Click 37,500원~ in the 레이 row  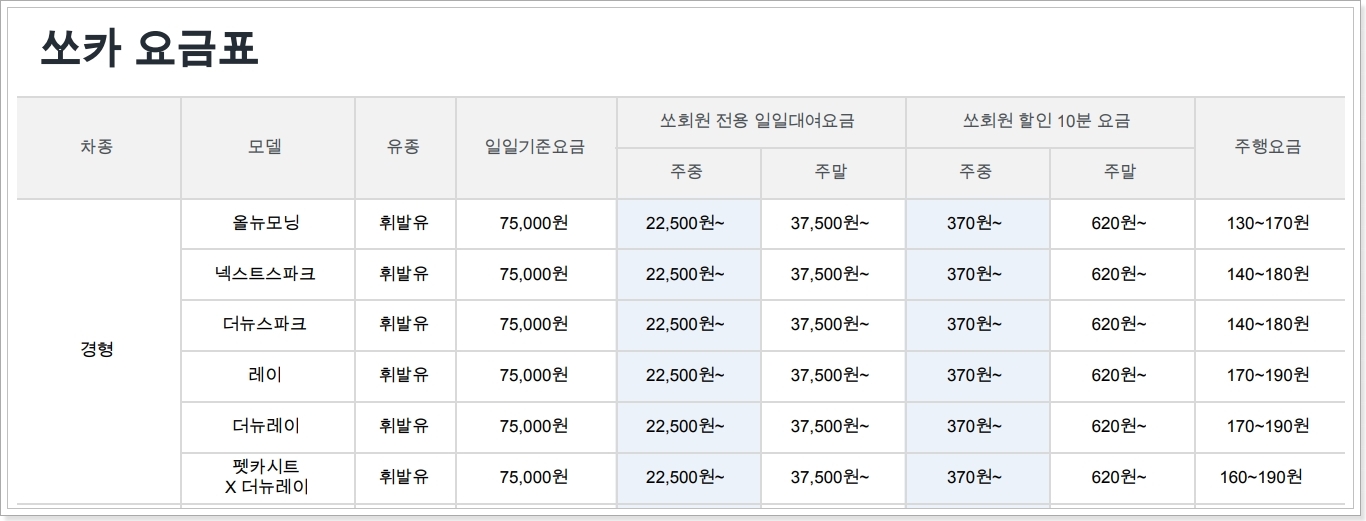(x=830, y=375)
